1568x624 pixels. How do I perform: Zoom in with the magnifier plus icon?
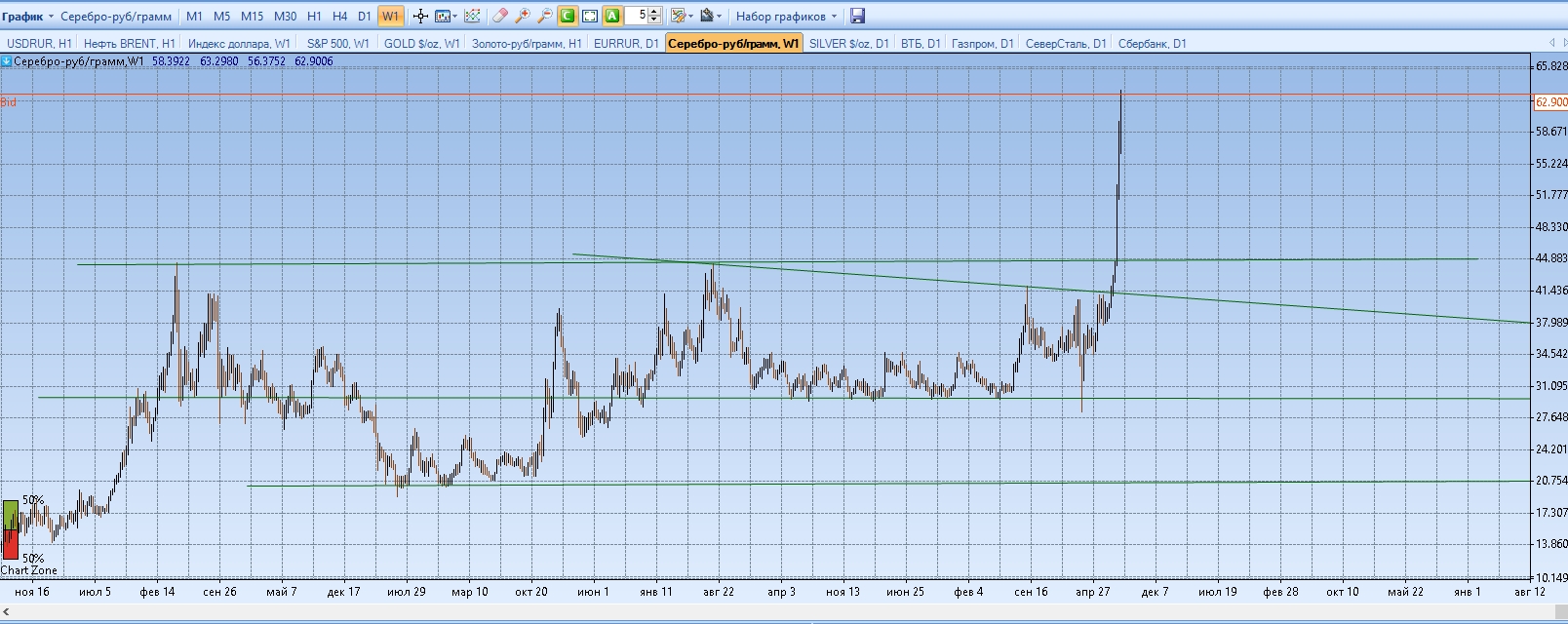[523, 17]
